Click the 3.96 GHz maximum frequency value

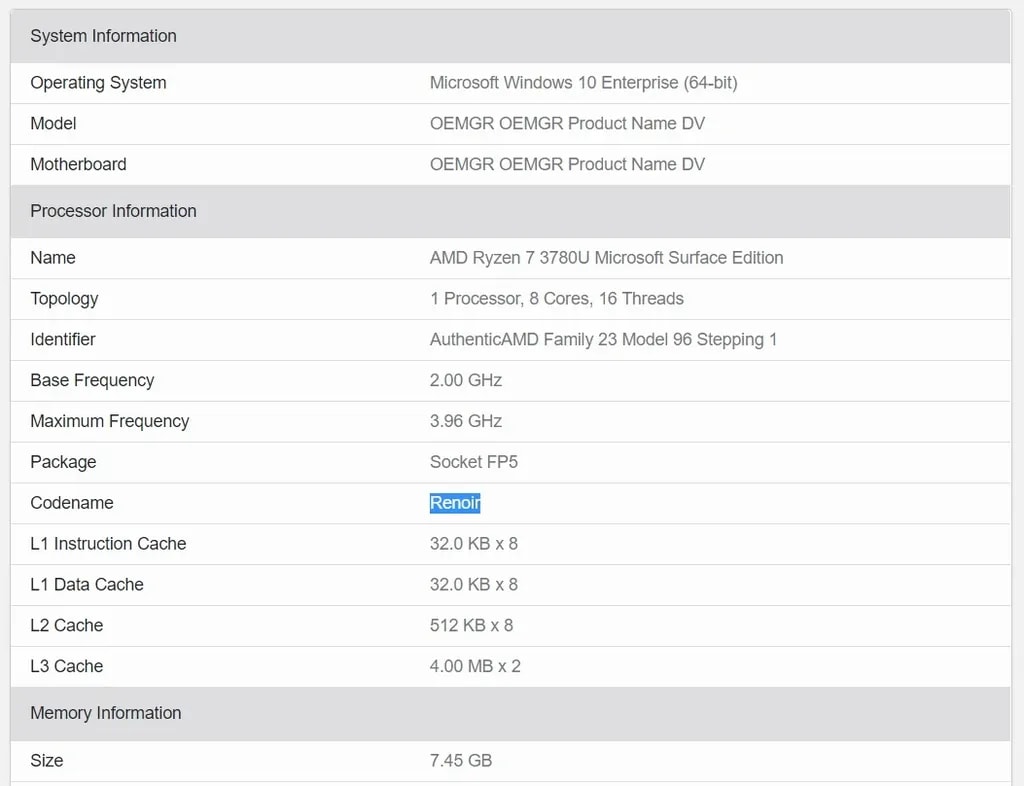pyautogui.click(x=465, y=422)
